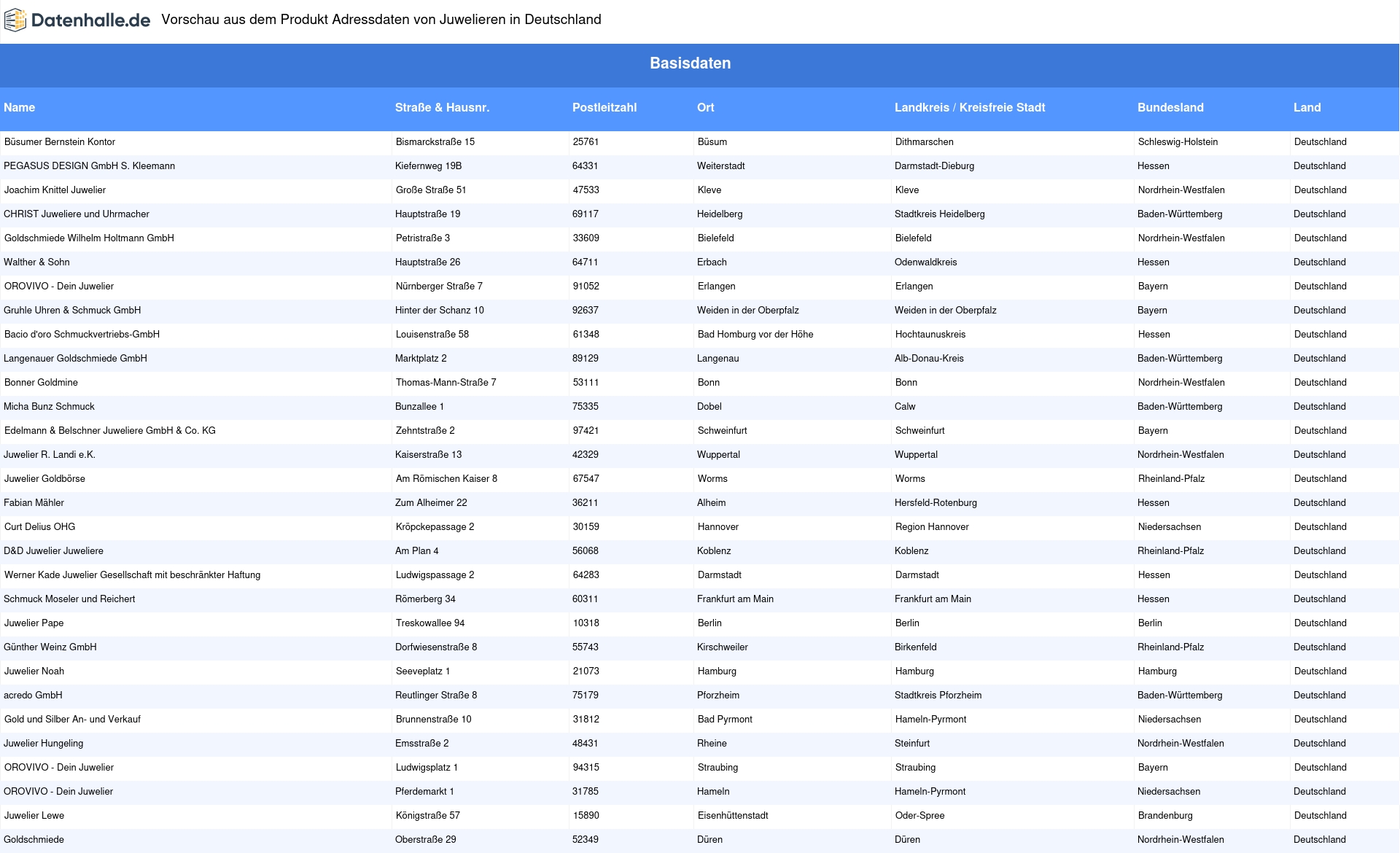Screen dimensions: 1400x853
Task: Select Curt Delius OHG
Action: (x=40, y=527)
